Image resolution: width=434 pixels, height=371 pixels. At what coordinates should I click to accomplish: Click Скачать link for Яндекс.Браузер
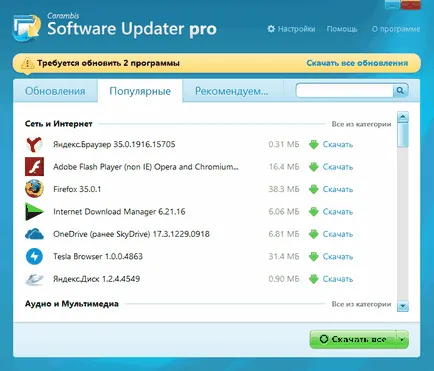point(338,145)
